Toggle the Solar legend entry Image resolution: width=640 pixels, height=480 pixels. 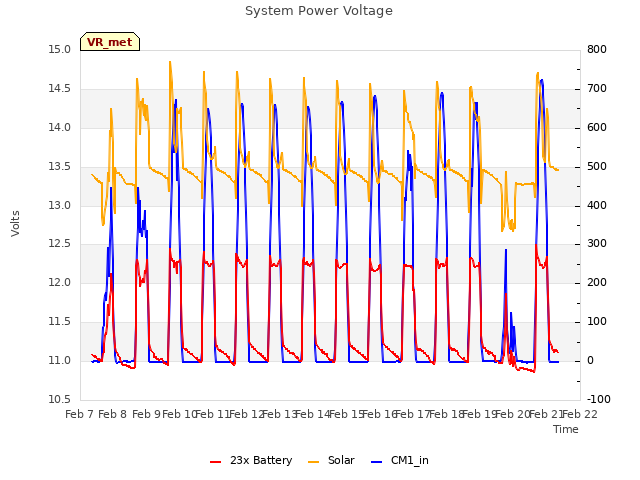tap(331, 460)
